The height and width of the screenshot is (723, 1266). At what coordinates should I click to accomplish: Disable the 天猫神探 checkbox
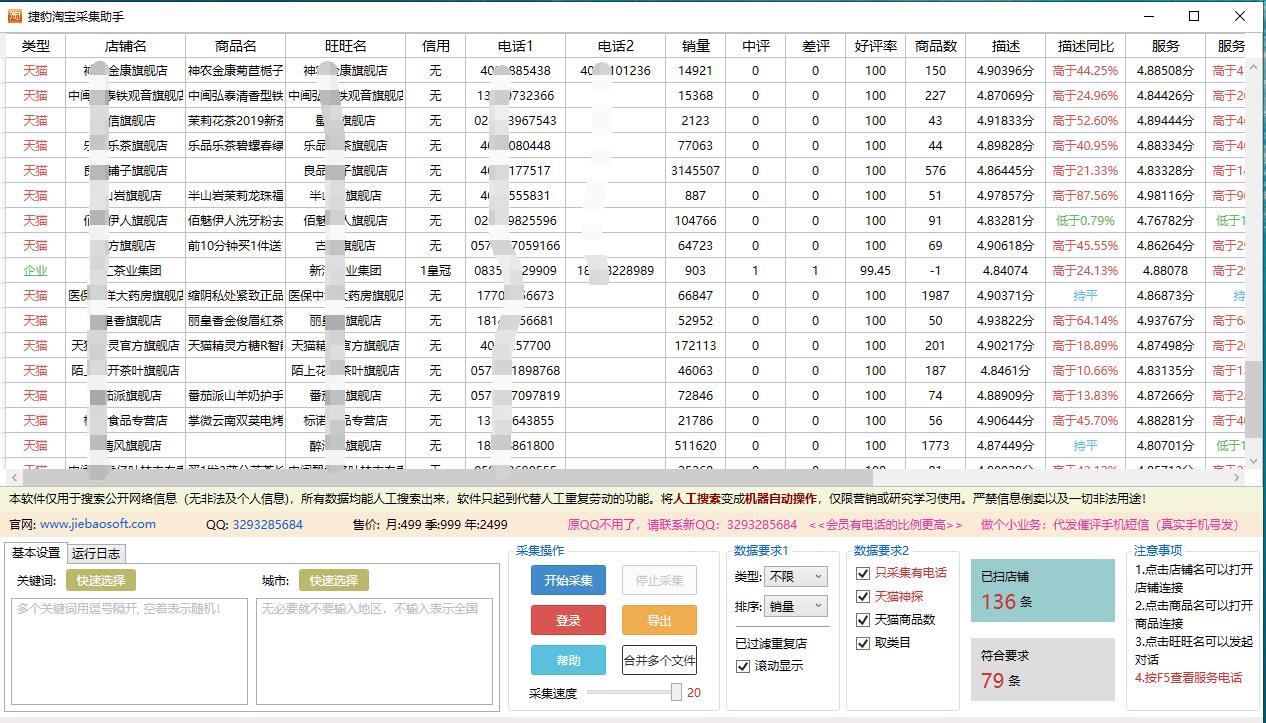862,596
